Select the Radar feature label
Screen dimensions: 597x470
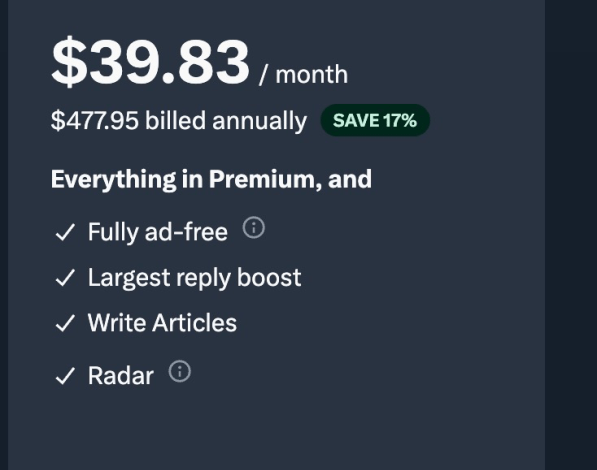121,376
